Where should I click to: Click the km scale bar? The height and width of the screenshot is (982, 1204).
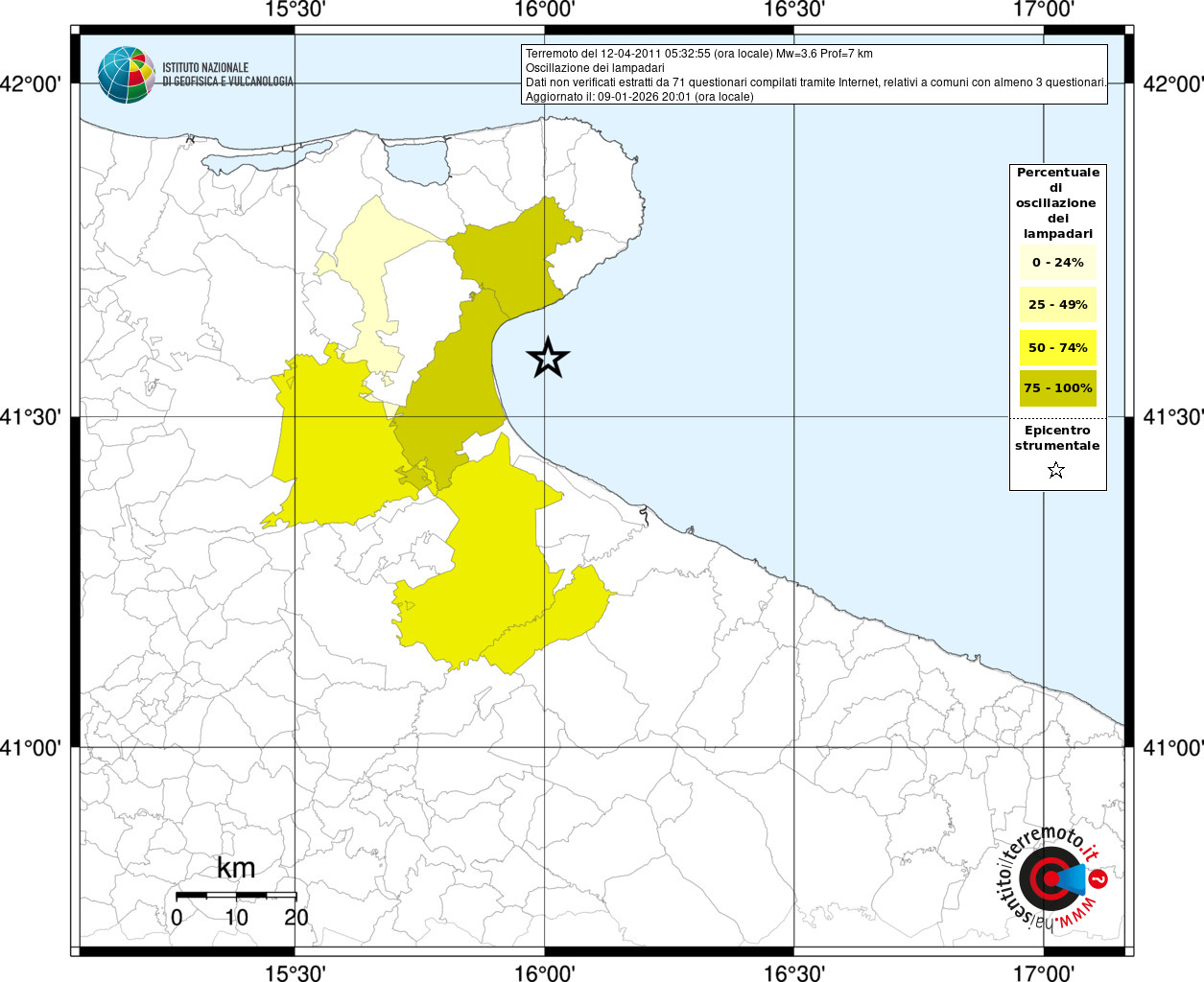(x=236, y=896)
